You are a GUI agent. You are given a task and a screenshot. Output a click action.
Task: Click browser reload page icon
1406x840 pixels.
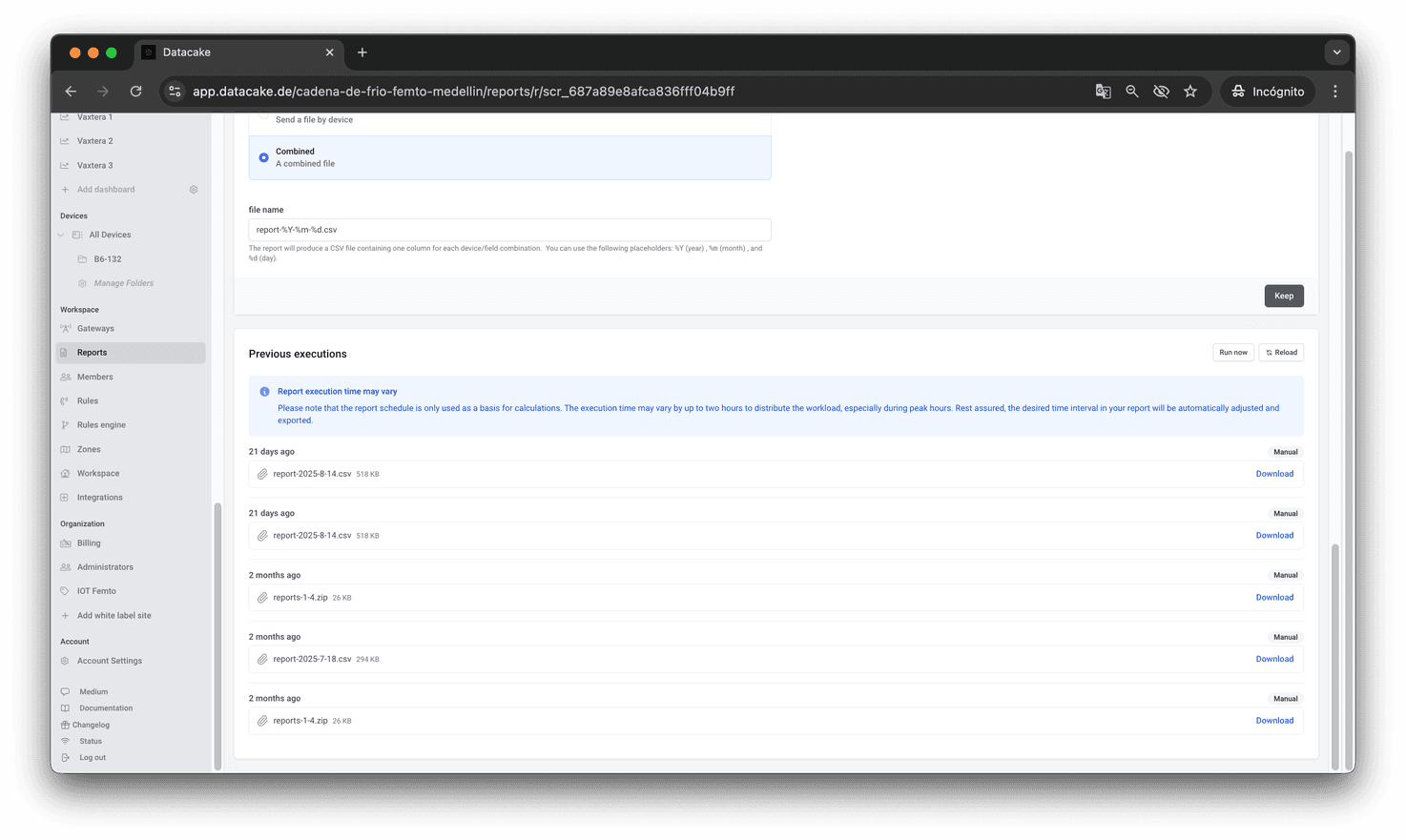click(136, 92)
